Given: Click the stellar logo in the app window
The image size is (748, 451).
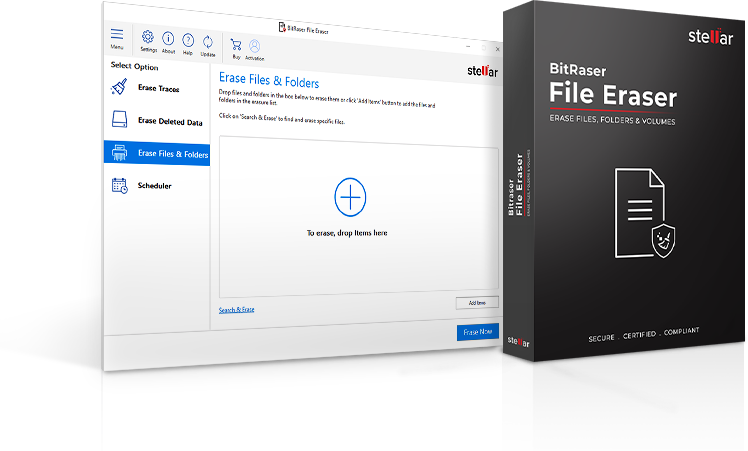Looking at the screenshot, I should [482, 71].
